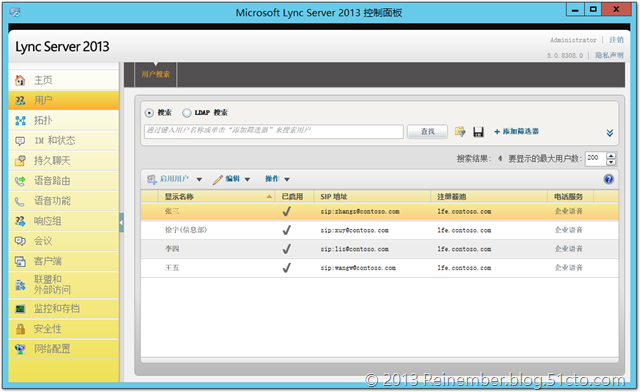Select the 张三 user row
640x392 pixels.
coord(380,212)
